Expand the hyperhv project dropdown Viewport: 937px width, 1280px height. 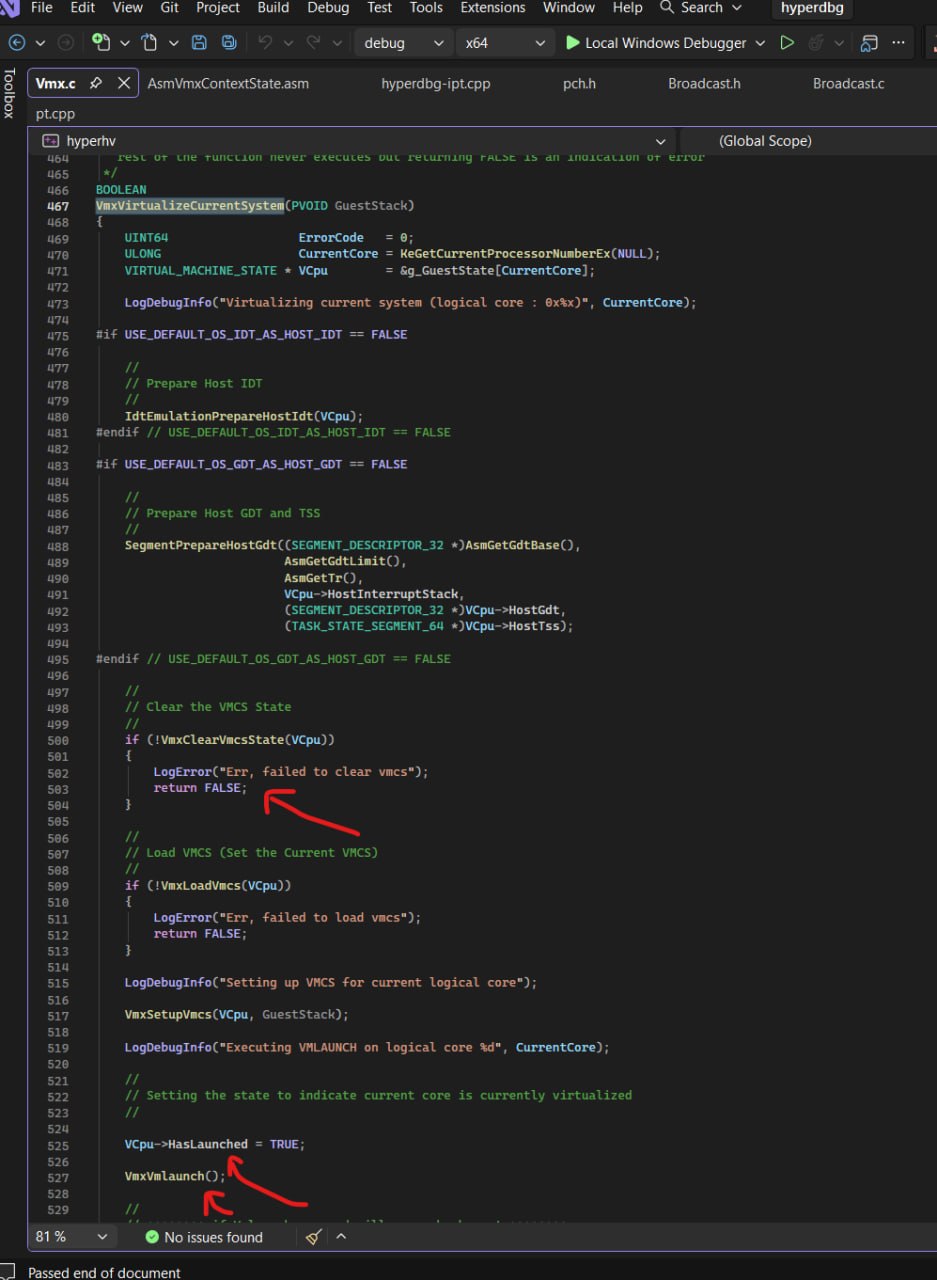660,141
